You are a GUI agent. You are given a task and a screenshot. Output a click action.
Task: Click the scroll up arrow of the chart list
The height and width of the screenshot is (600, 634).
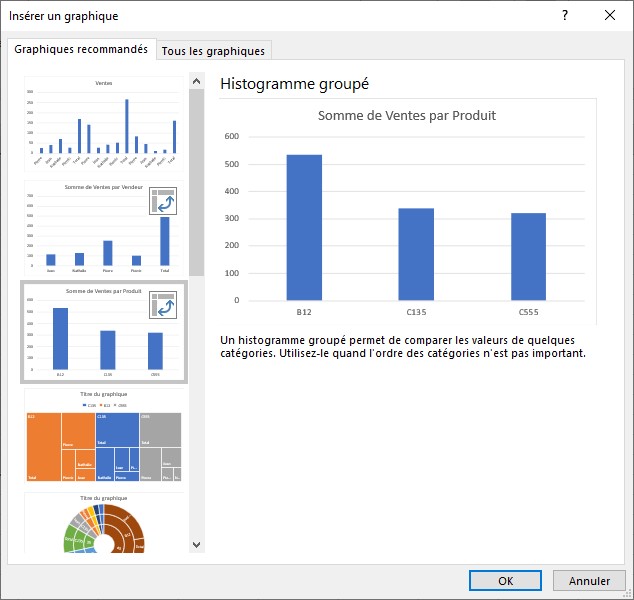[196, 82]
